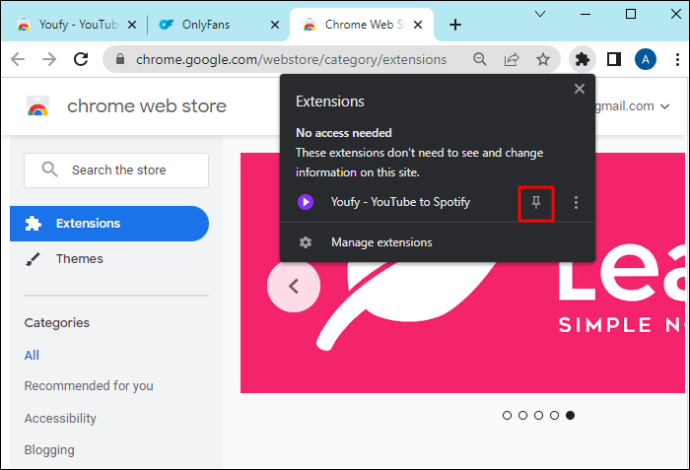Click the Manage extensions gear icon
The height and width of the screenshot is (470, 690).
pos(305,242)
